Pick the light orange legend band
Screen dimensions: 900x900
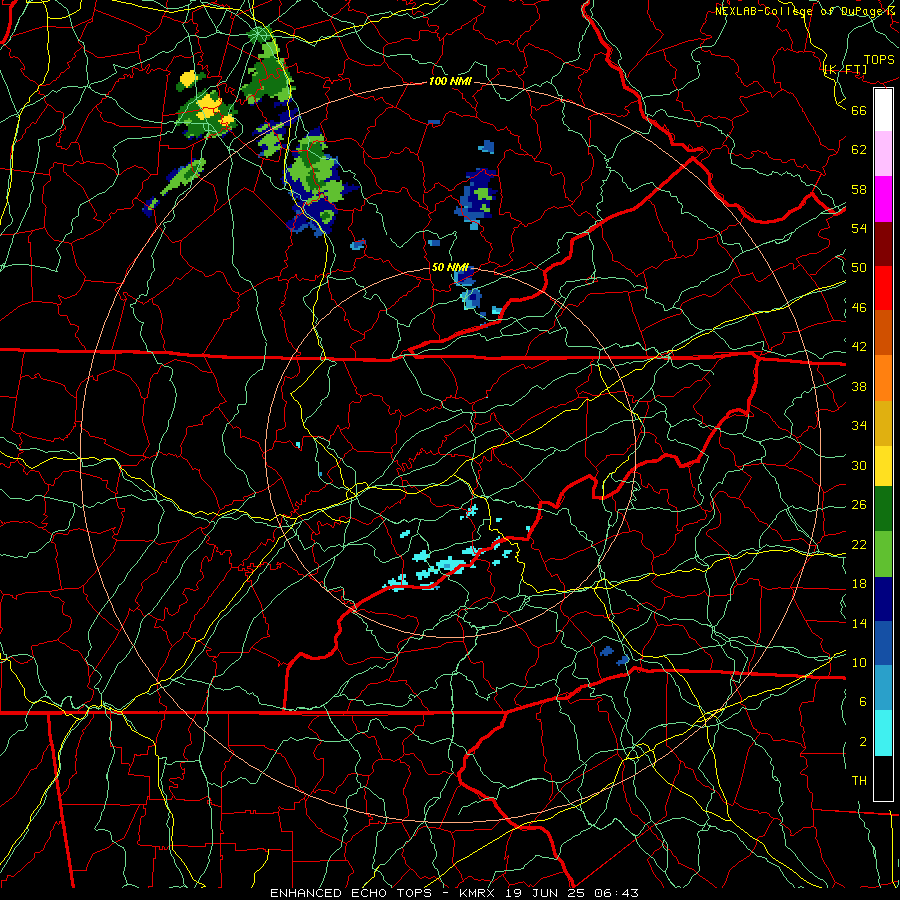pos(883,378)
